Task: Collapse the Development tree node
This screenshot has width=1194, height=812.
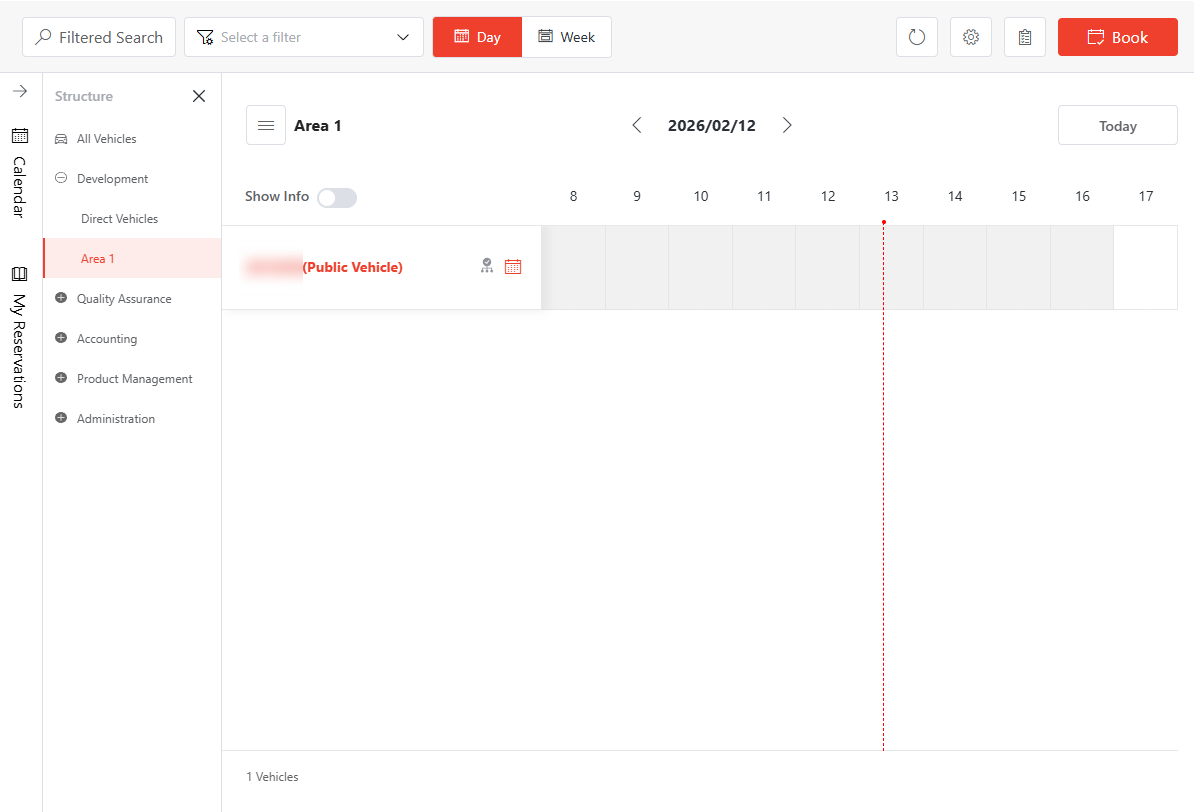Action: 61,178
